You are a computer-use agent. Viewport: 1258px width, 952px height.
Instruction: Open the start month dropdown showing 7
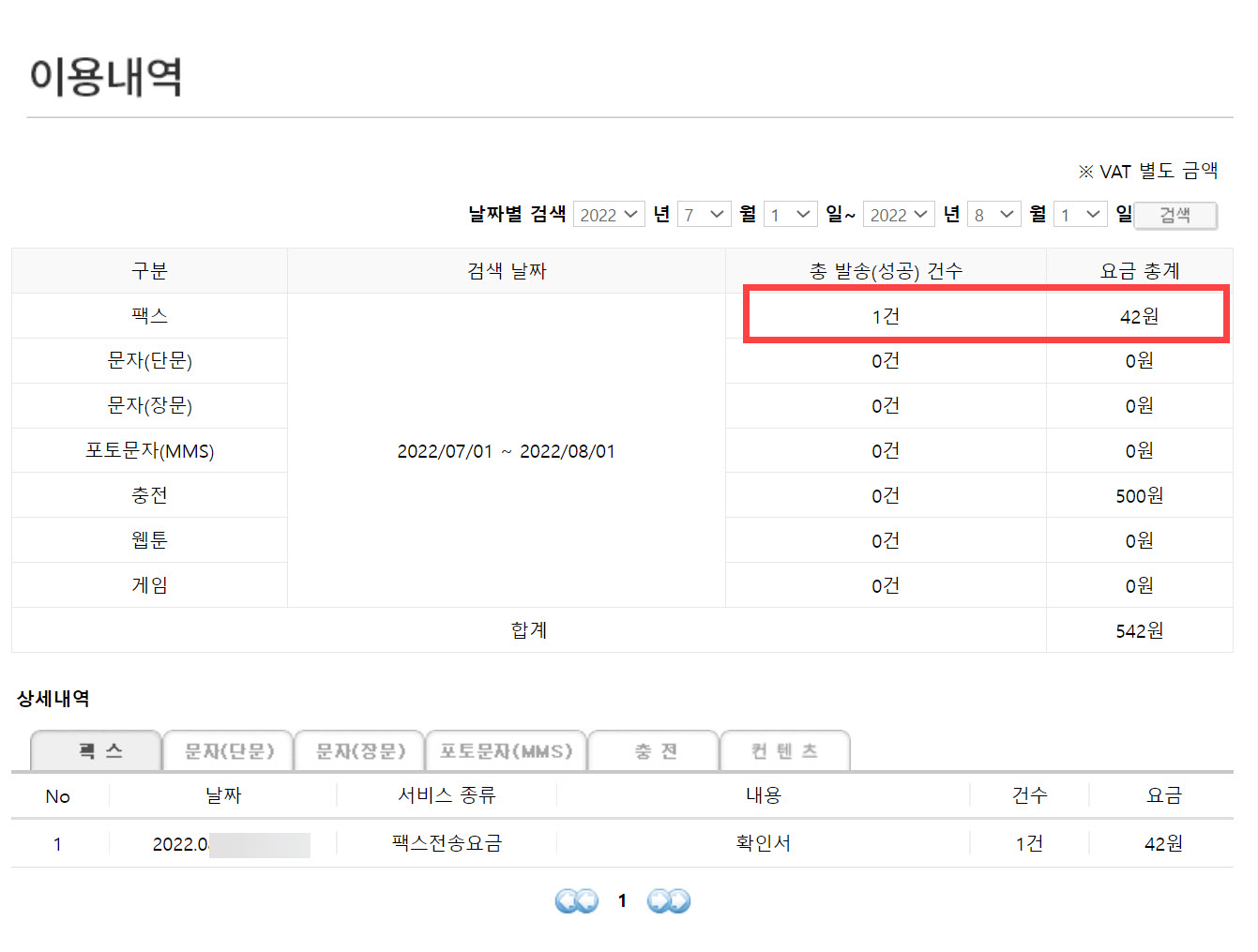[x=704, y=214]
